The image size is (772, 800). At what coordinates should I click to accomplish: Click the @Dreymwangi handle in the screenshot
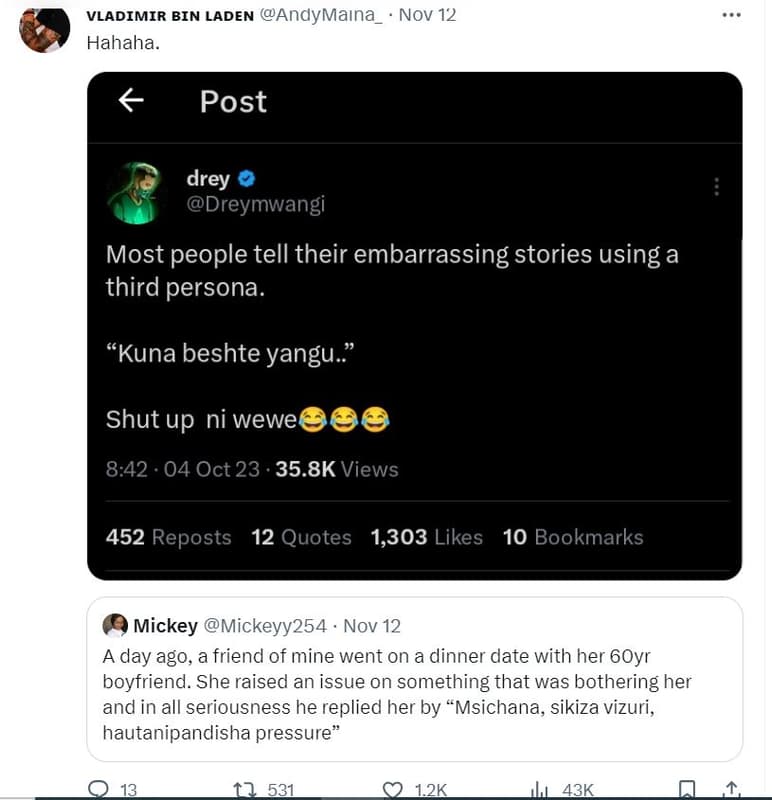(255, 205)
